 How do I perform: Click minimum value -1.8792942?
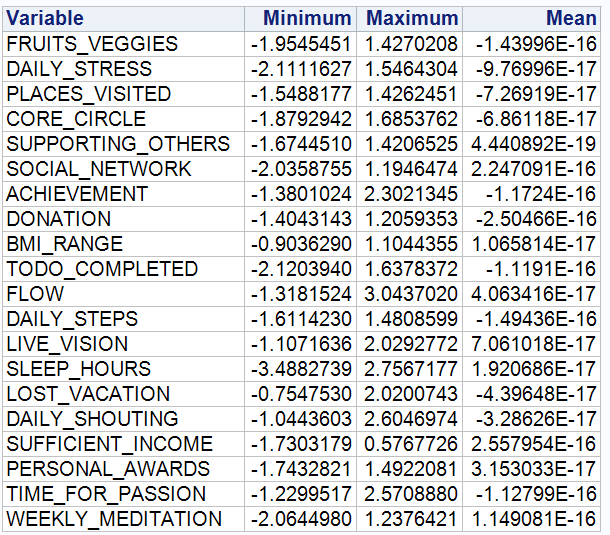click(x=300, y=119)
